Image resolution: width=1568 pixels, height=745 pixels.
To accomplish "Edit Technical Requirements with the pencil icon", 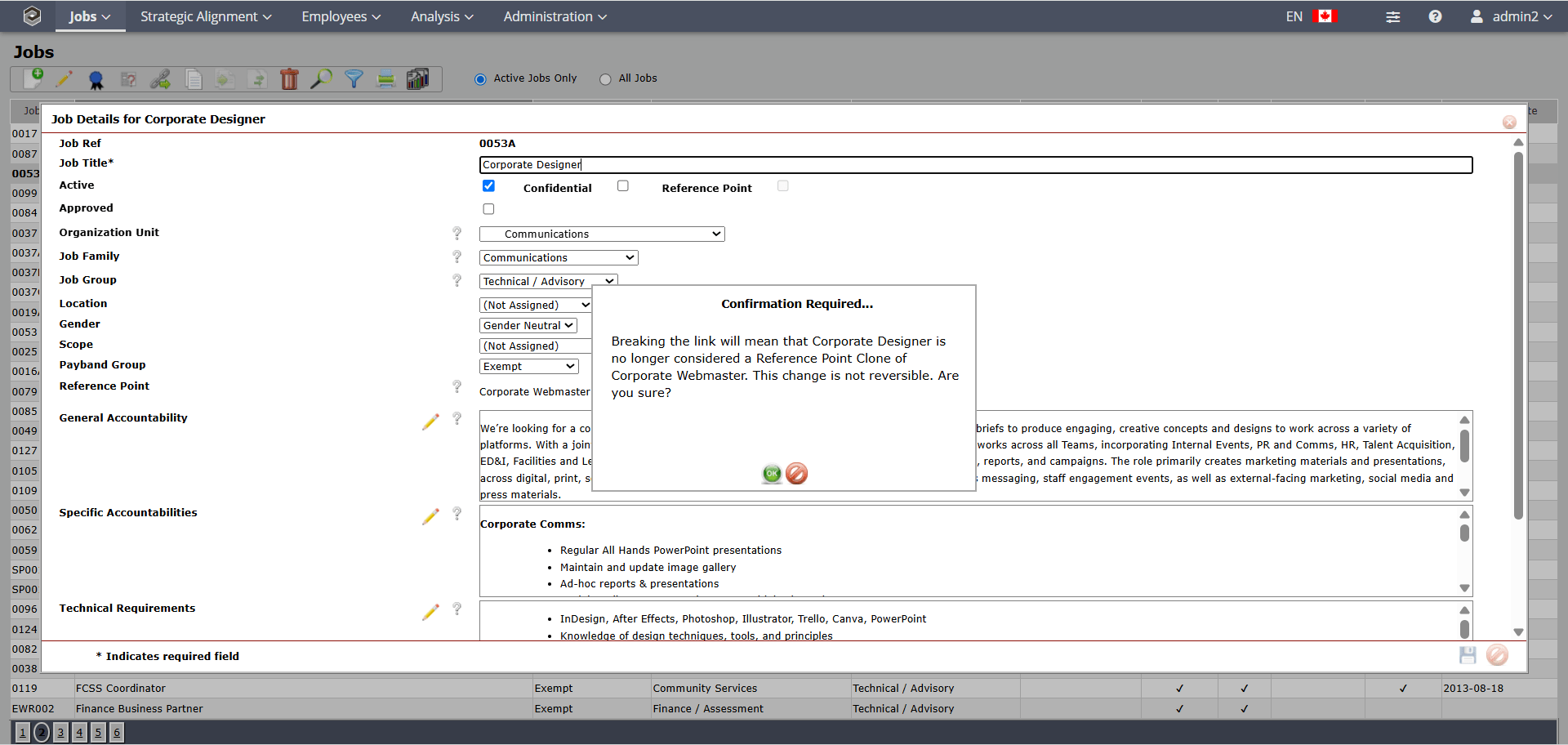I will [x=430, y=612].
